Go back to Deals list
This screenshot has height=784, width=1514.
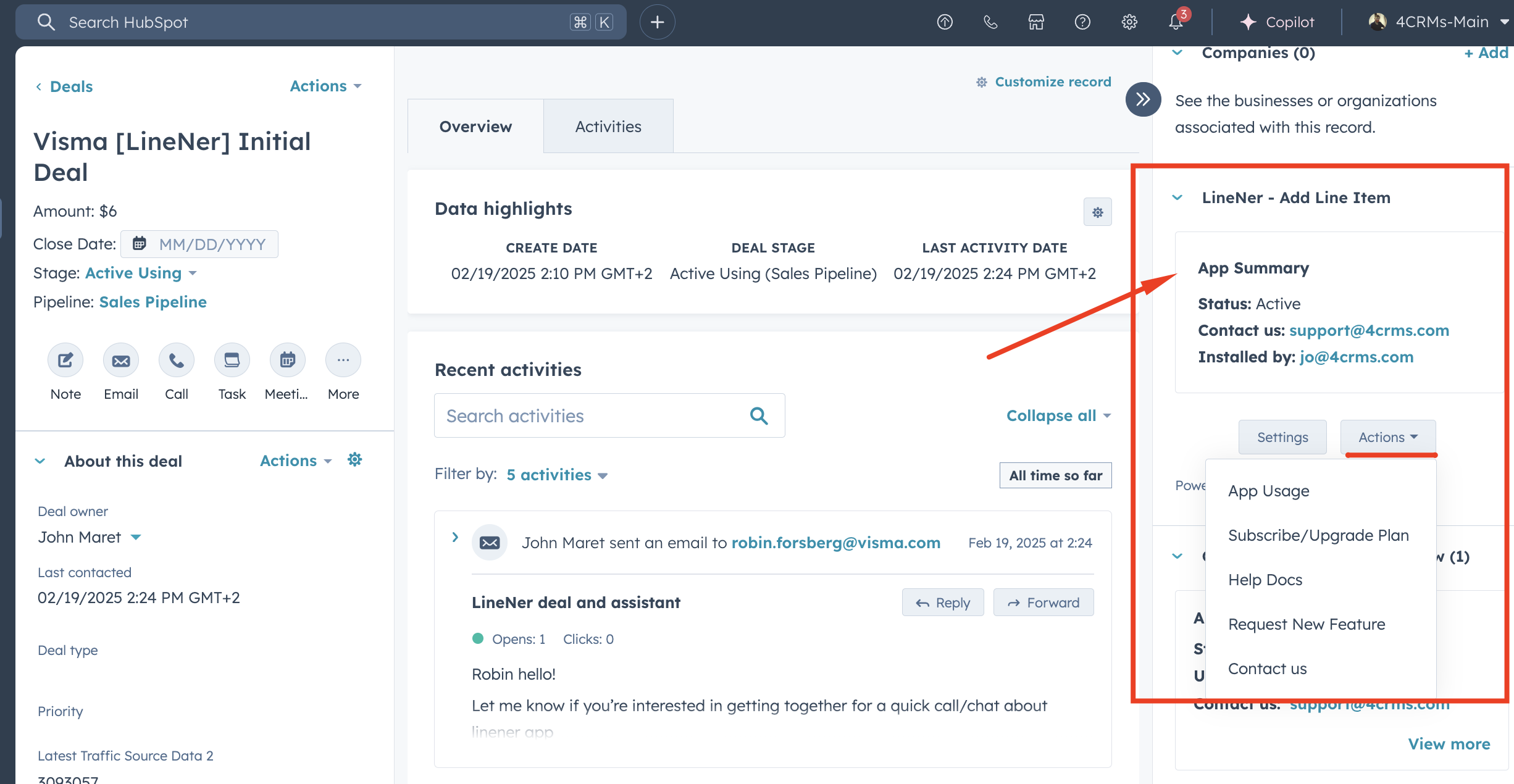(64, 86)
